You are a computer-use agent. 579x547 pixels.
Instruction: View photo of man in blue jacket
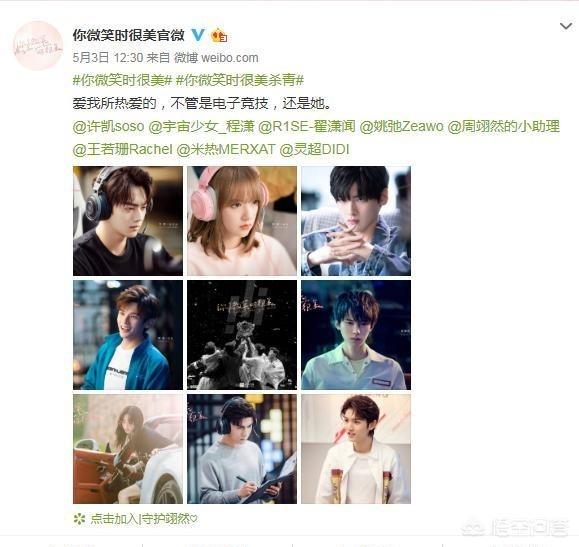click(128, 335)
